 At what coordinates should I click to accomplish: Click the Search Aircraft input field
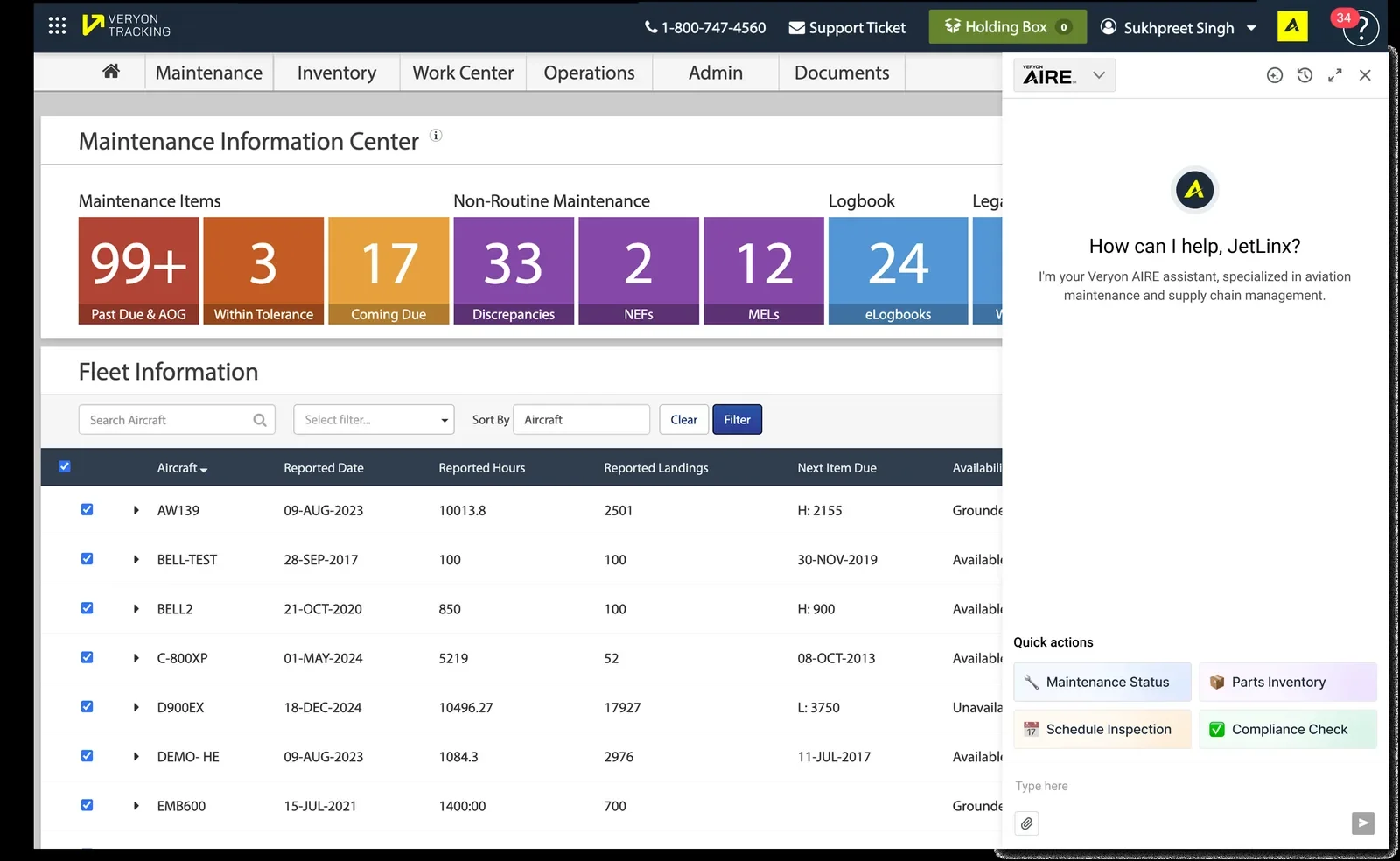point(177,420)
